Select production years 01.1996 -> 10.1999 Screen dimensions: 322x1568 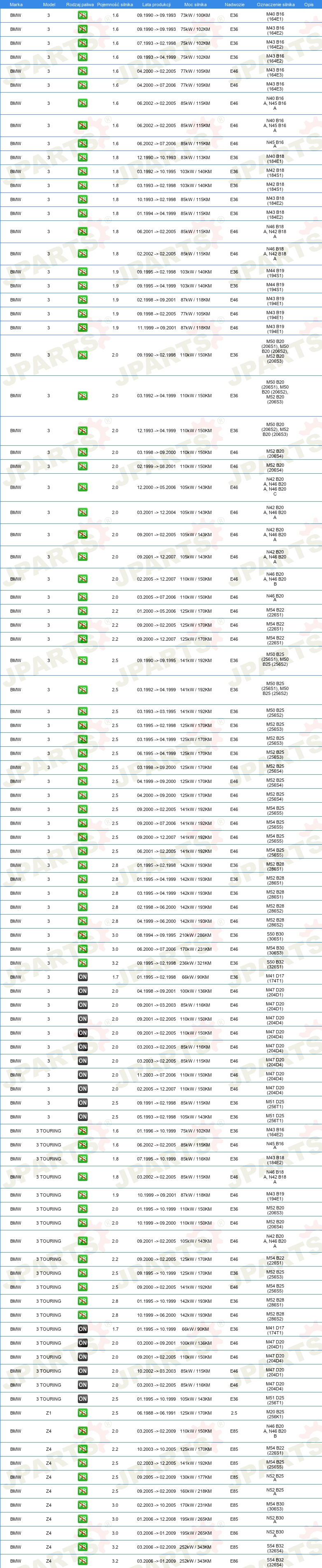tap(156, 1131)
